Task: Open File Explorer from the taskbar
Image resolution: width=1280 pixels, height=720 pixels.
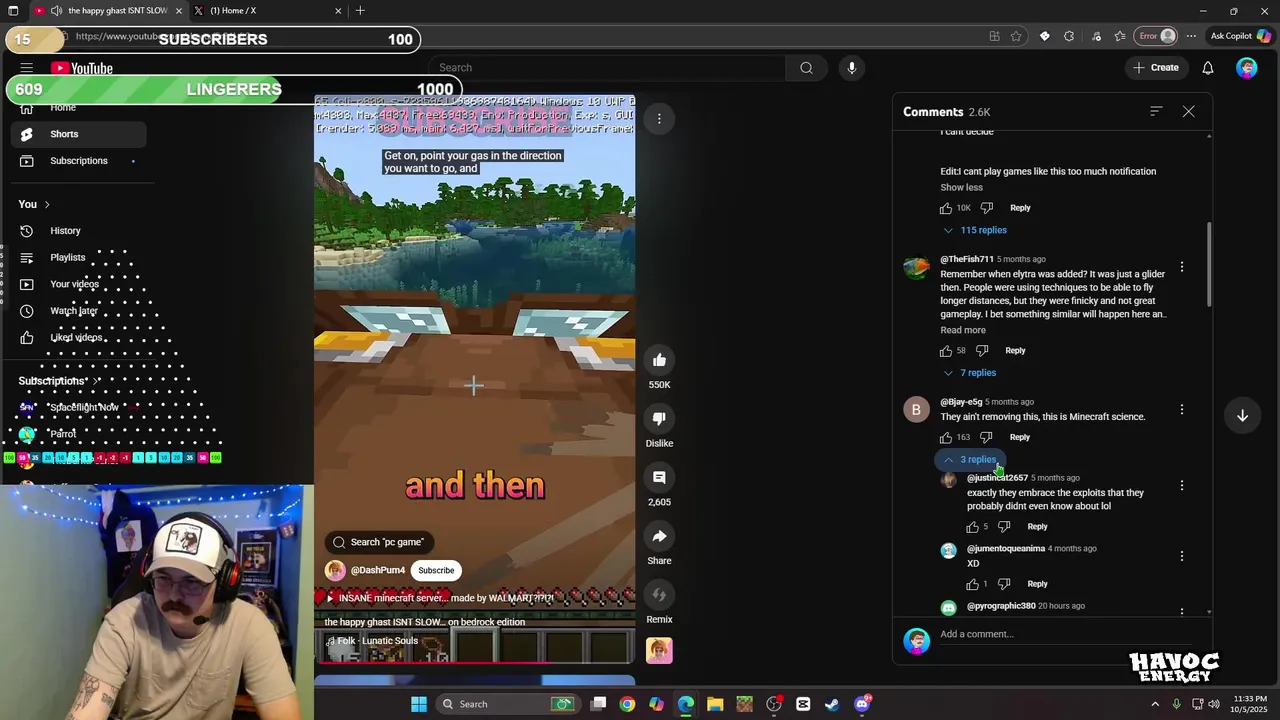Action: (x=715, y=704)
